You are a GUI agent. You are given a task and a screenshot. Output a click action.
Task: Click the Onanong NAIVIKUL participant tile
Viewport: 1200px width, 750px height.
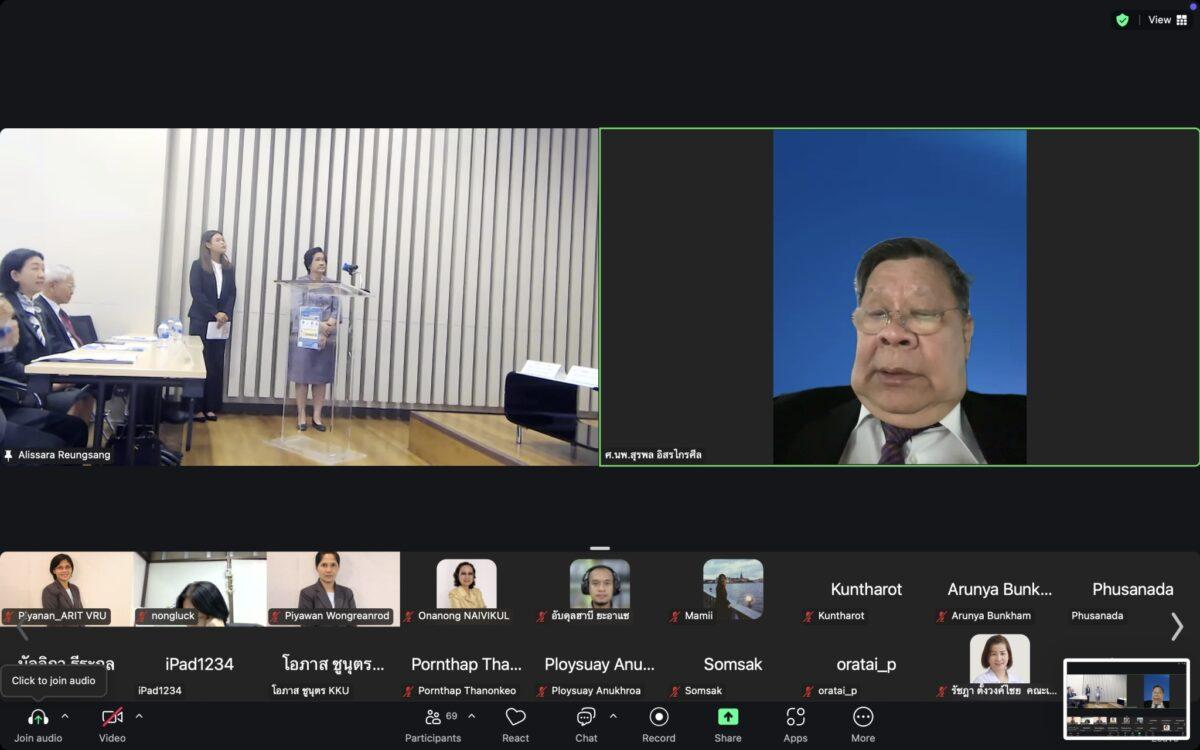pos(466,589)
